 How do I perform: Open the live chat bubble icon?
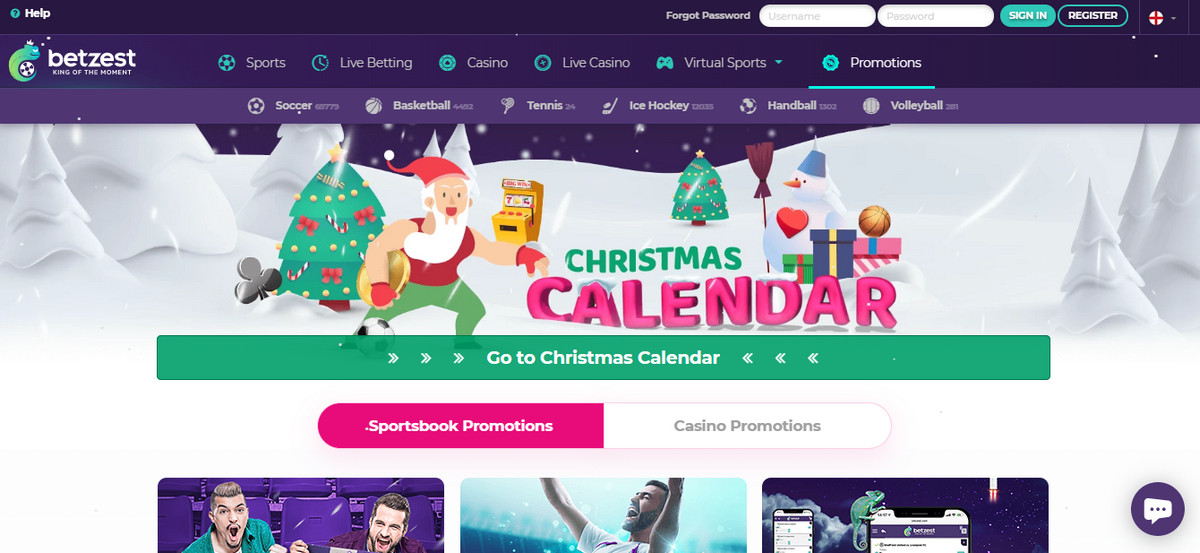(1157, 512)
